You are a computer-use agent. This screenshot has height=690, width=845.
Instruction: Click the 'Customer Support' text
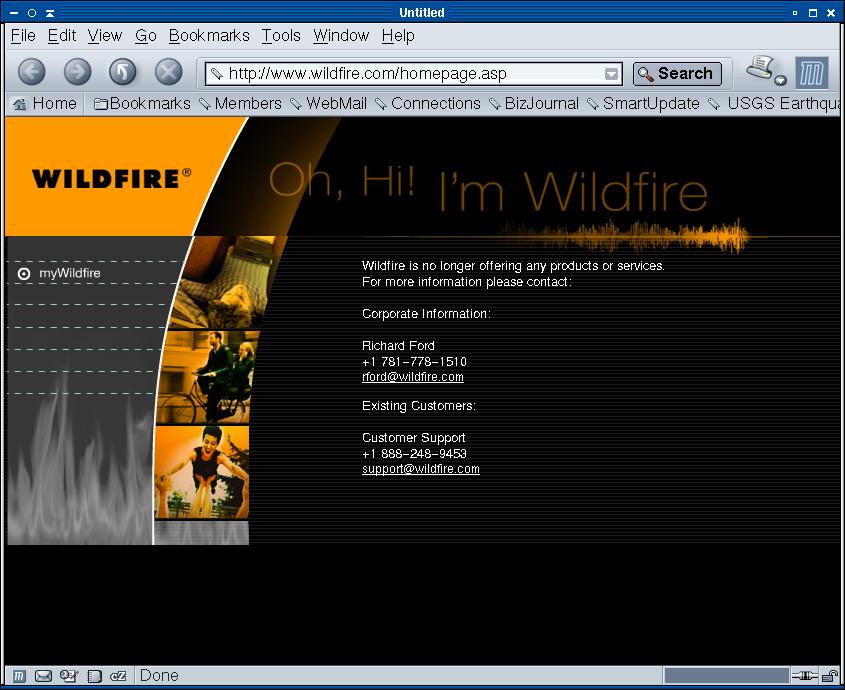[x=414, y=438]
